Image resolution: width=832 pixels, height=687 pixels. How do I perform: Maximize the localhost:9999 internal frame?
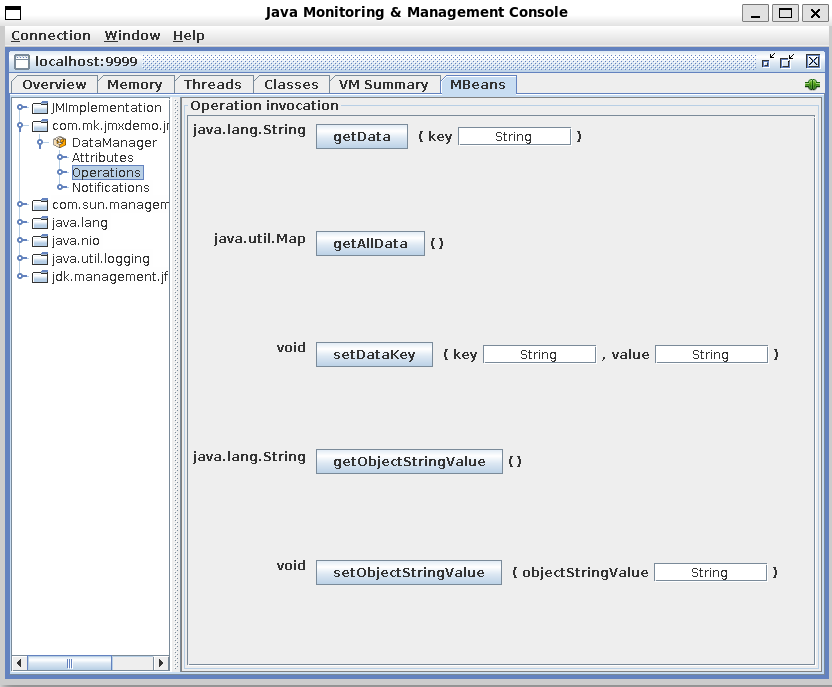point(787,62)
